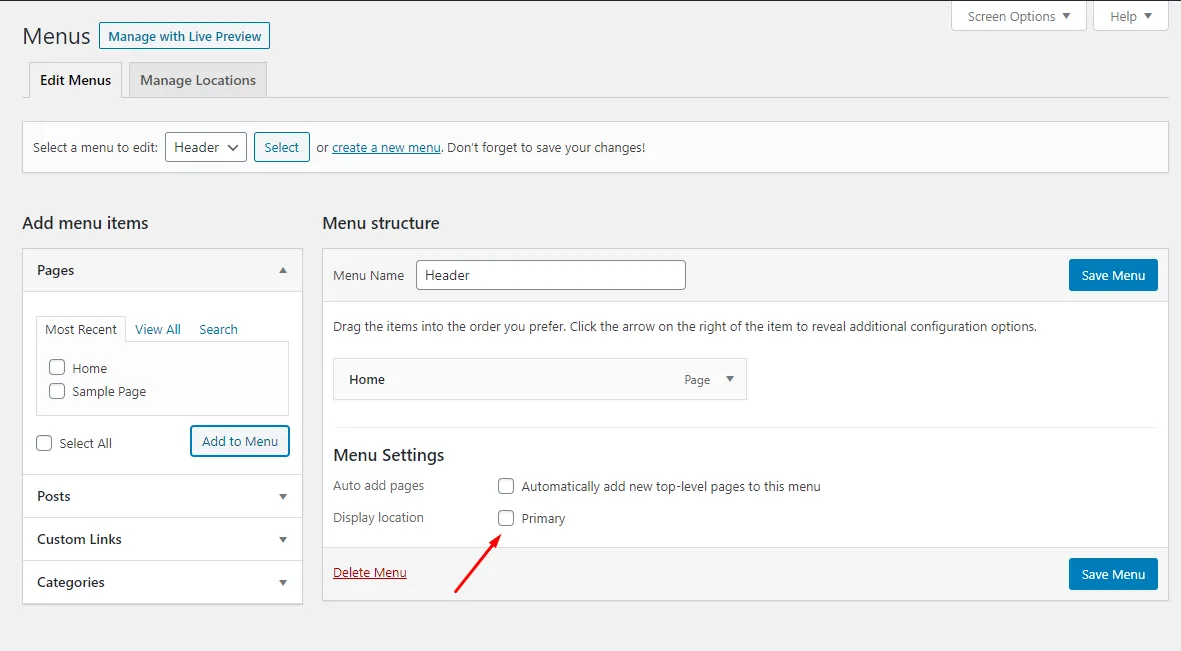Check the Home page checkbox
The width and height of the screenshot is (1181, 651).
(x=57, y=368)
